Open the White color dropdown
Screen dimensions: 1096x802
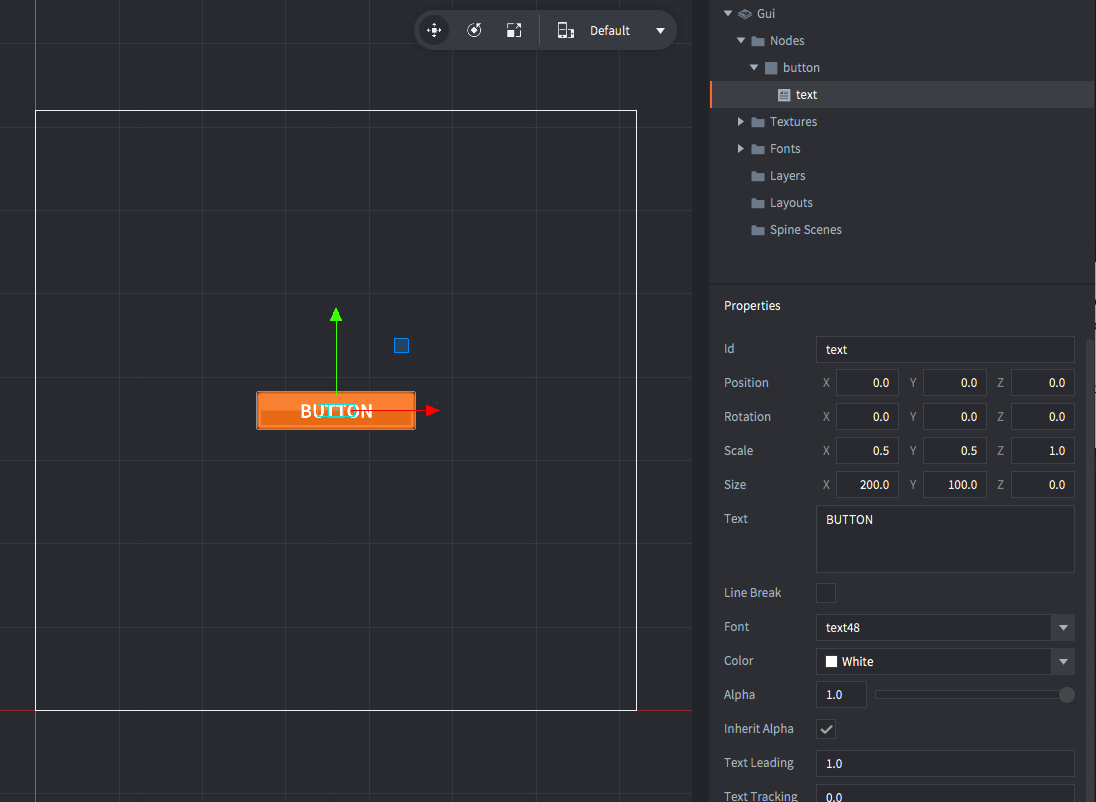(x=1062, y=661)
